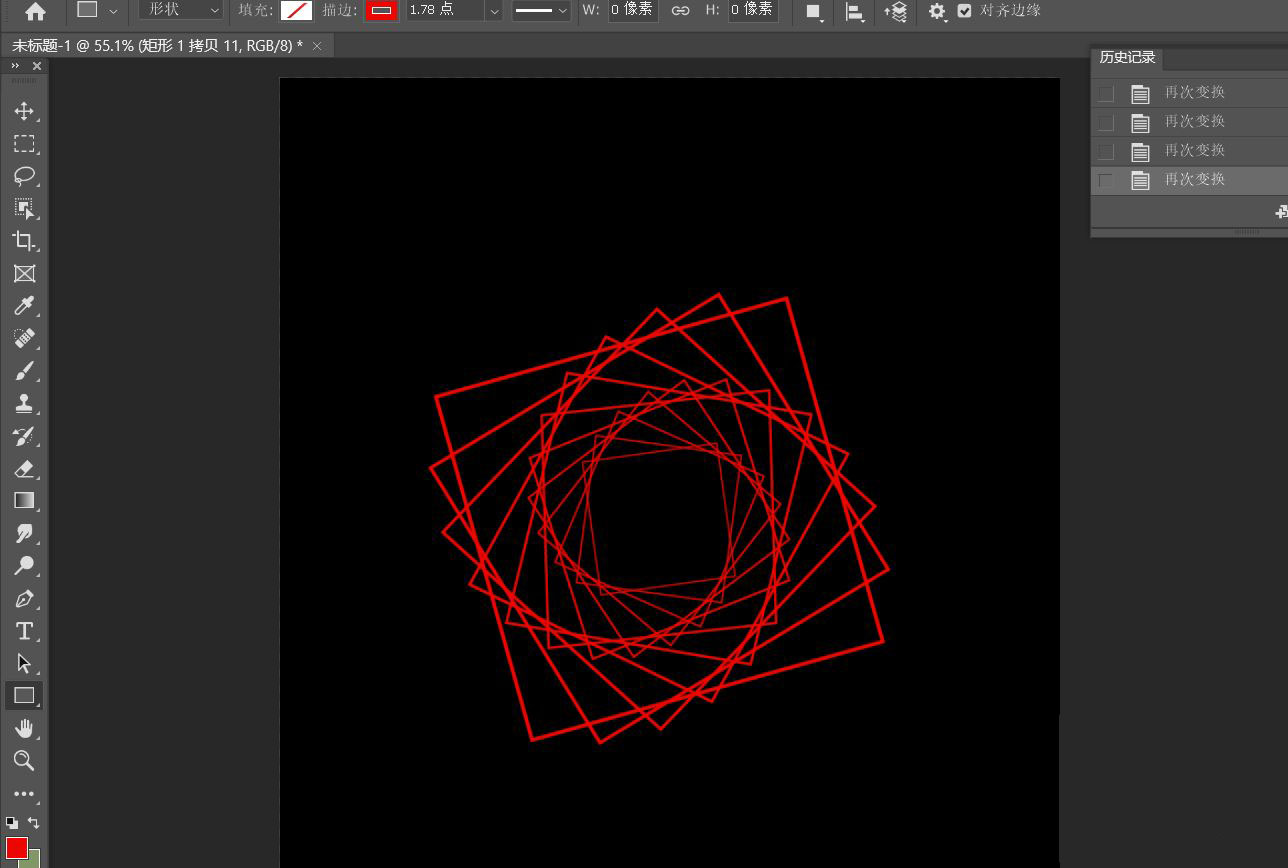
Task: Set history brush source on second 再次变换 state
Action: [x=1106, y=122]
